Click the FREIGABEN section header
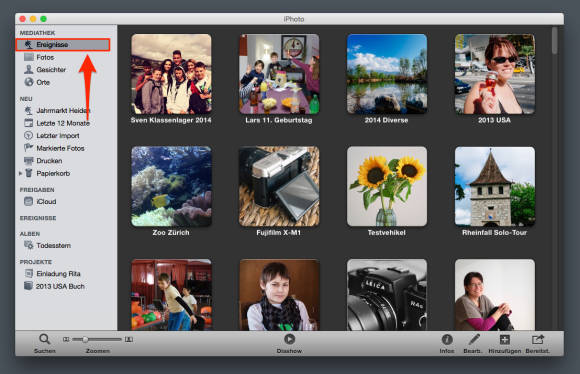The height and width of the screenshot is (374, 580). pyautogui.click(x=37, y=190)
